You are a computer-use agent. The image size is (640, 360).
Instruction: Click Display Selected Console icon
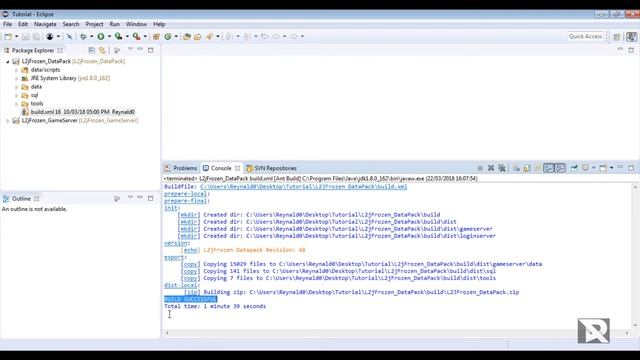585,168
